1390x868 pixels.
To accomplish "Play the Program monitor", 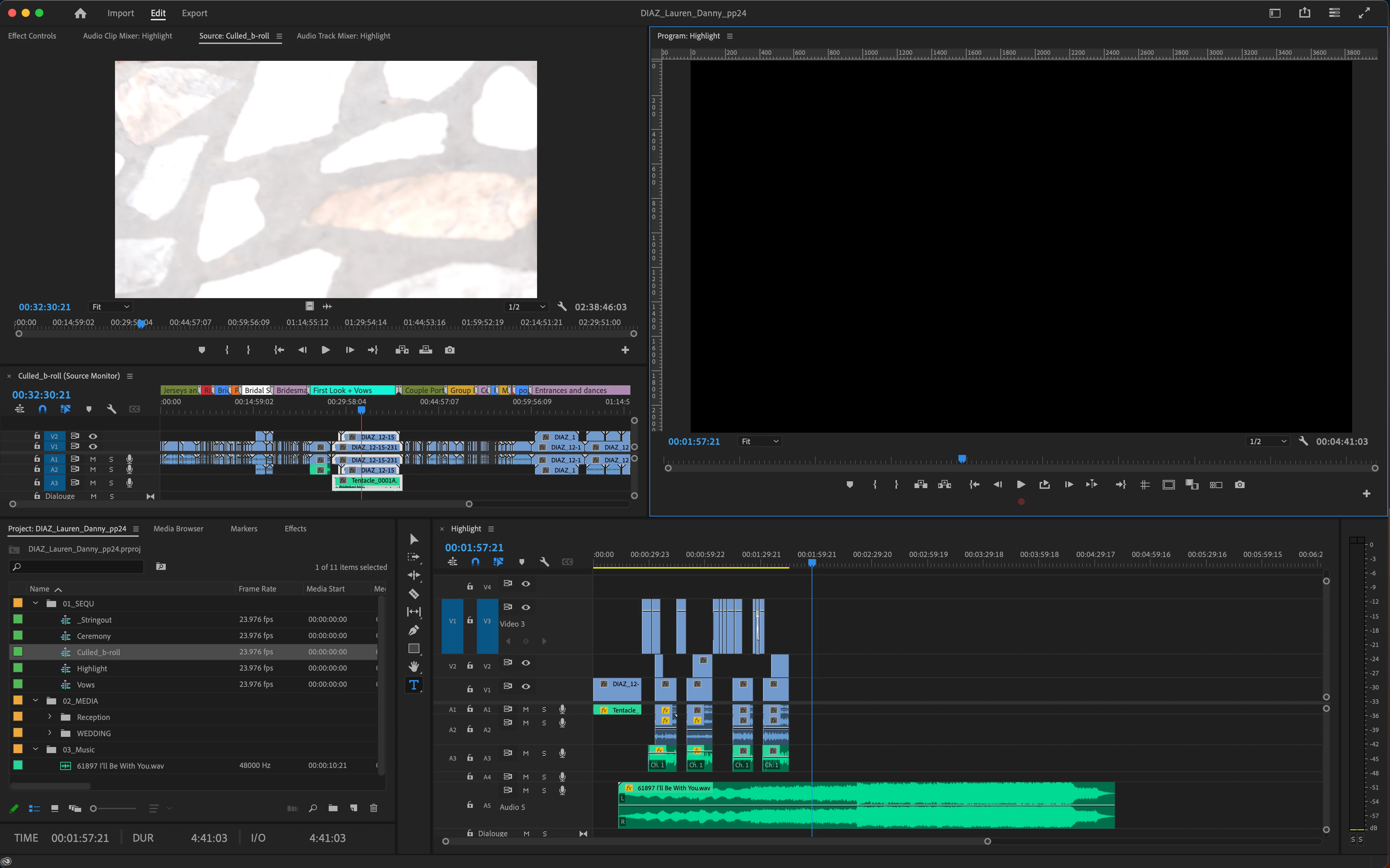I will 1021,484.
